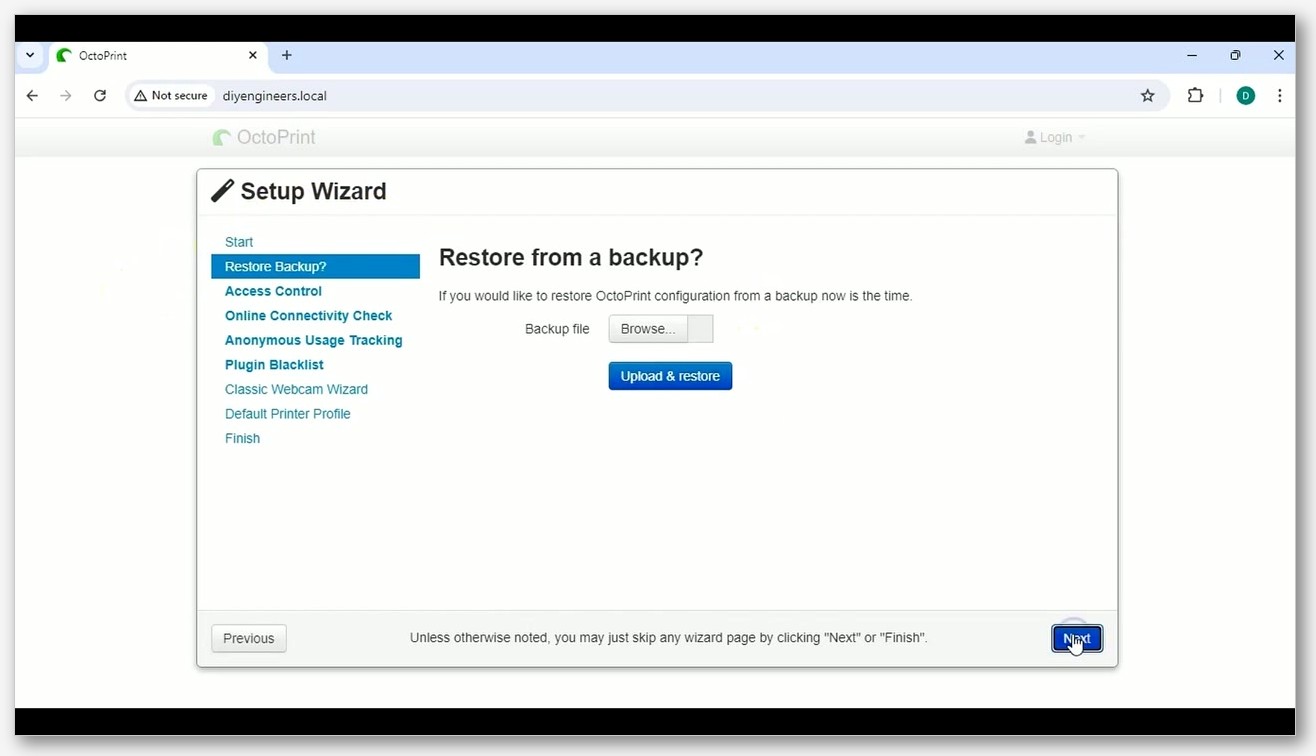Image resolution: width=1316 pixels, height=756 pixels.
Task: Jump to the Finish step
Action: [242, 438]
